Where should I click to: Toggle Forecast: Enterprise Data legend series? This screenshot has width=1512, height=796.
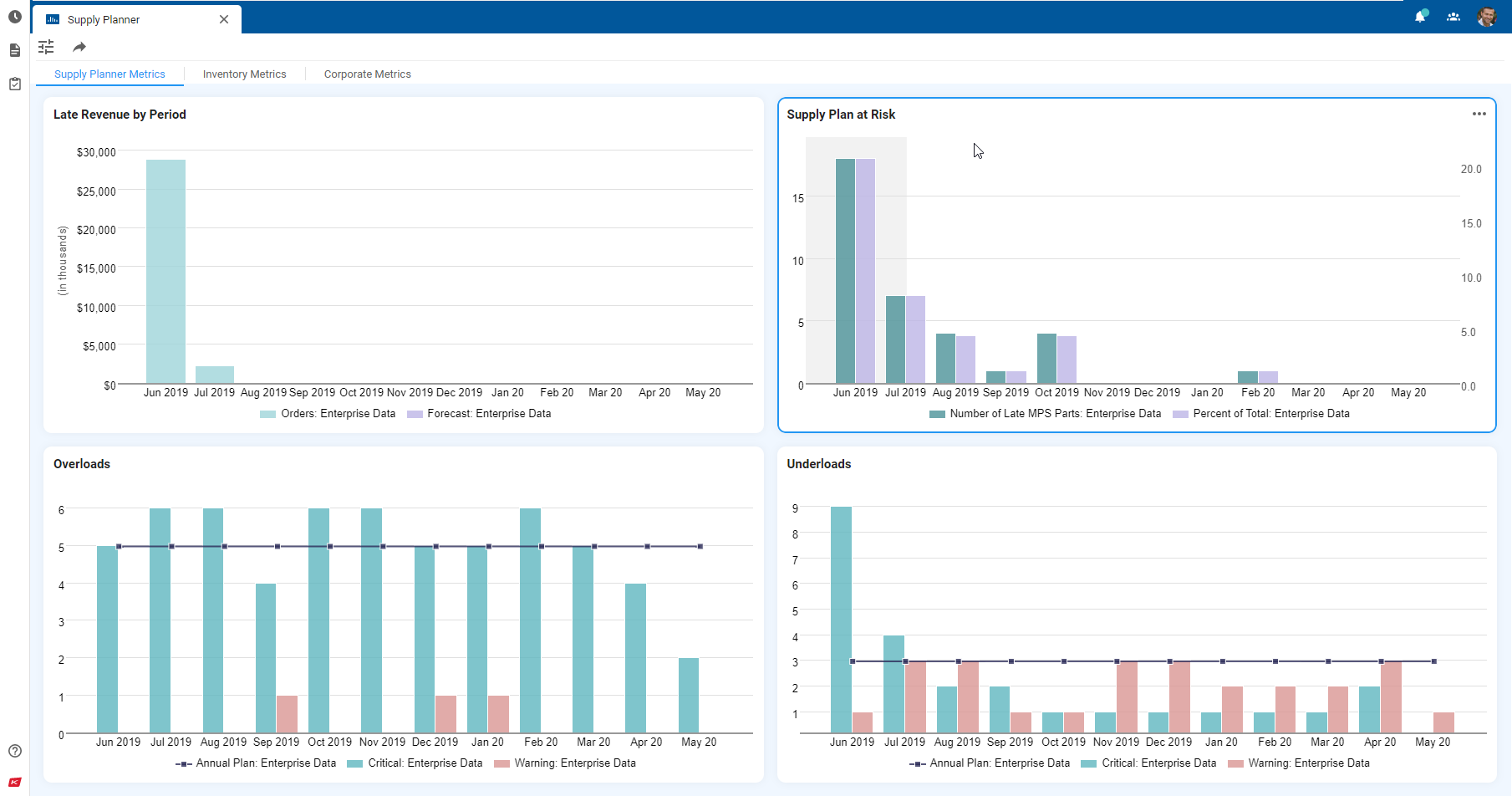pos(480,414)
